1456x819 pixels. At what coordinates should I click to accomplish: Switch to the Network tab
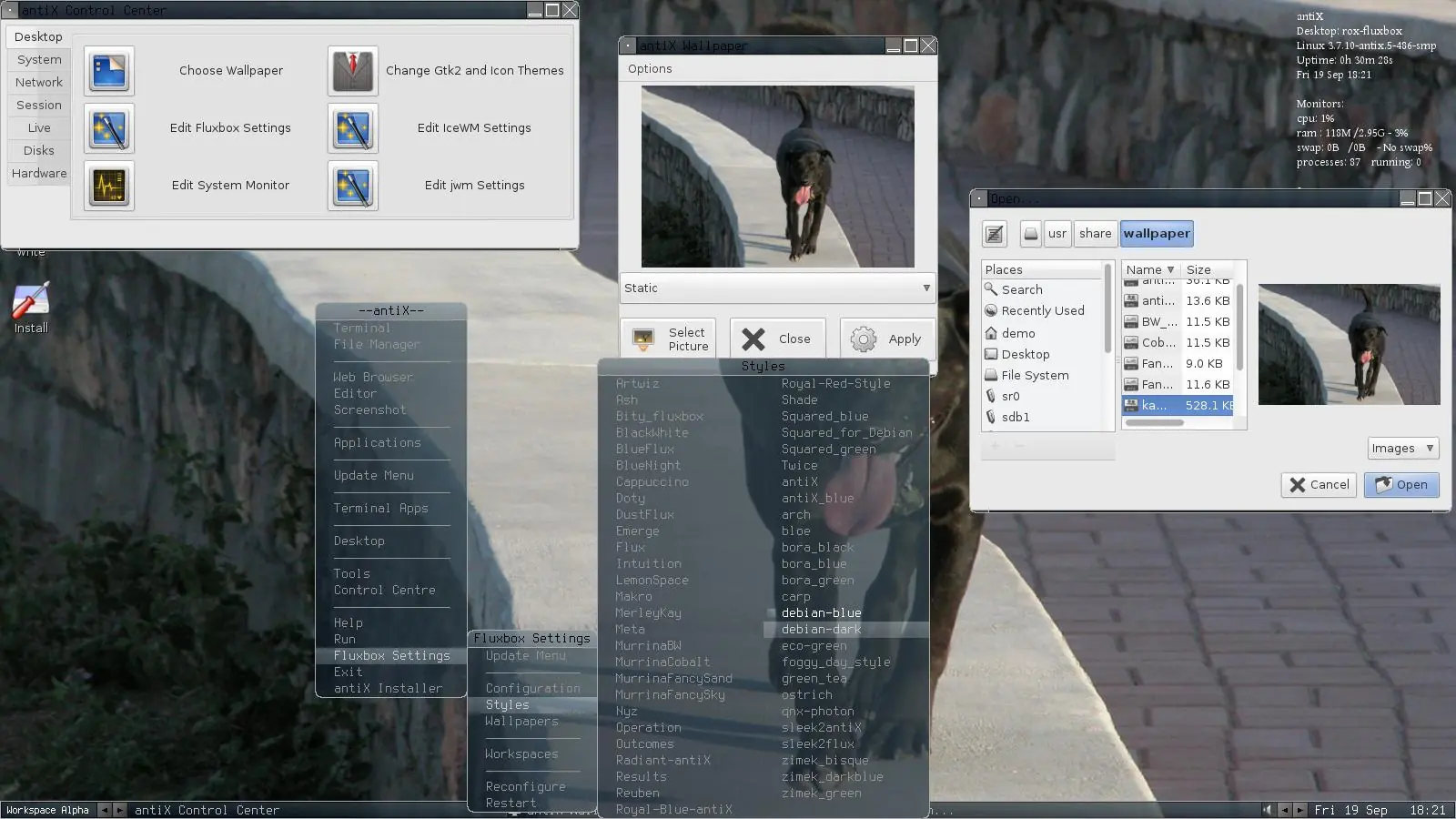coord(39,82)
